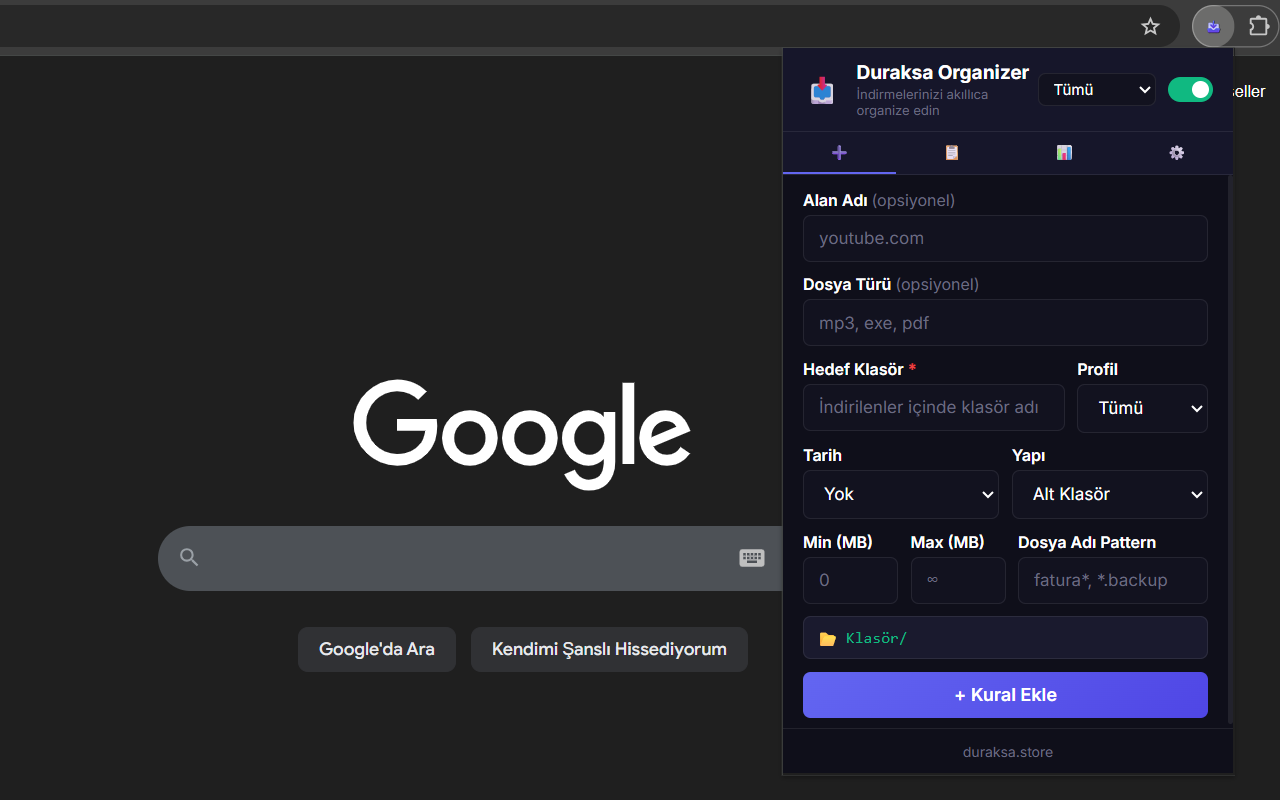
Task: Click the Alan Adı input field
Action: pyautogui.click(x=1005, y=238)
